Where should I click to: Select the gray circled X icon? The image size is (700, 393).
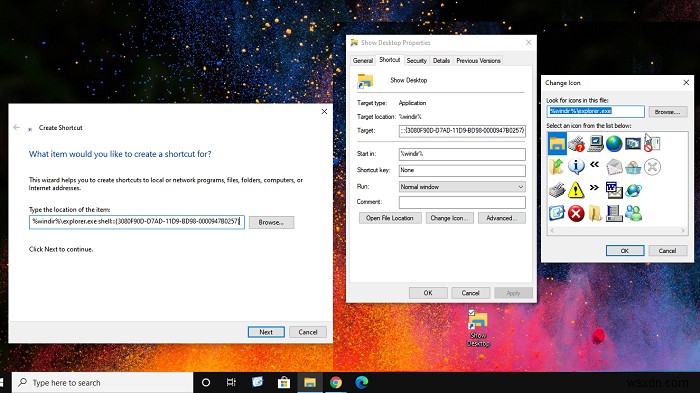pyautogui.click(x=652, y=167)
